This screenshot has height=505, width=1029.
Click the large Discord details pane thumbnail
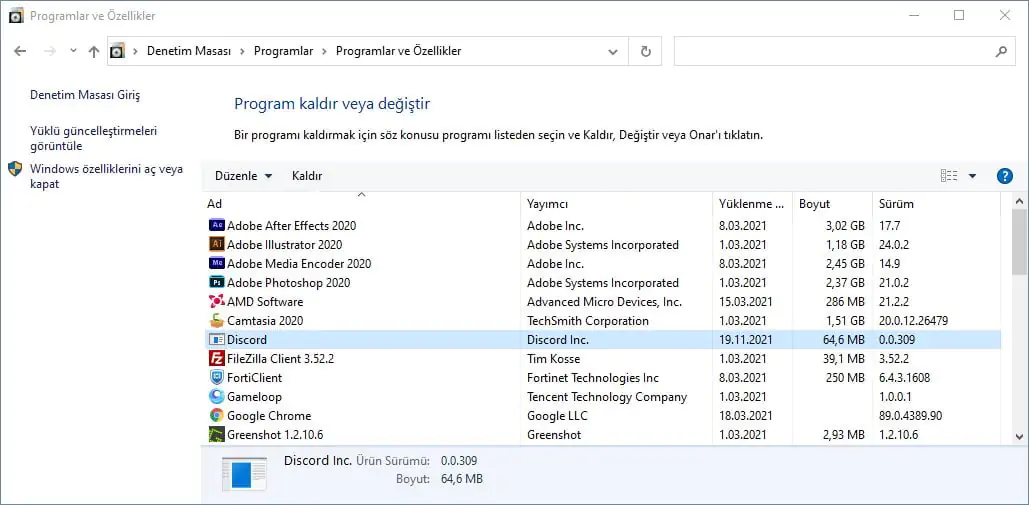(244, 472)
